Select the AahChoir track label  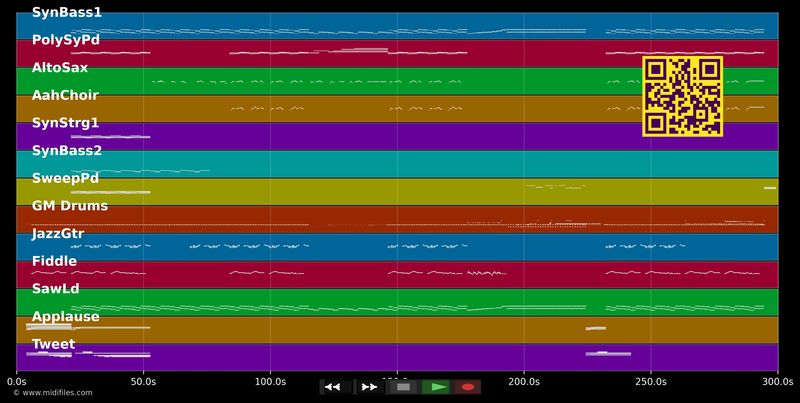[x=65, y=96]
